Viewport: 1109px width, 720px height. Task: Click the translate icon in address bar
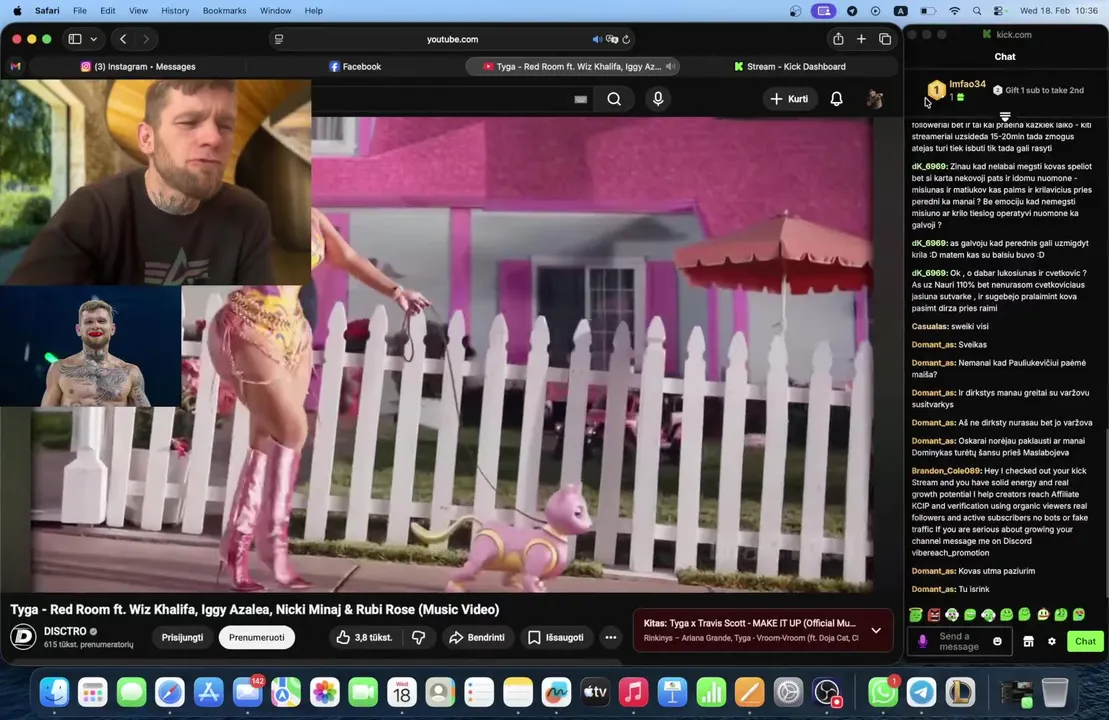click(612, 40)
